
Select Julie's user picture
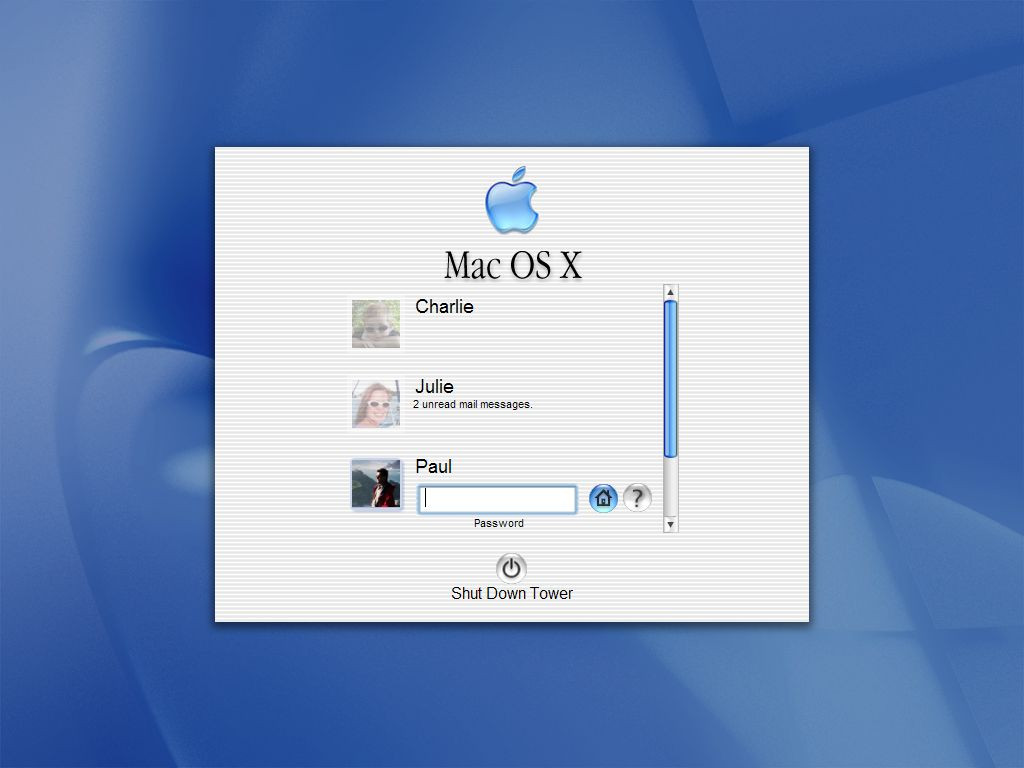click(376, 404)
